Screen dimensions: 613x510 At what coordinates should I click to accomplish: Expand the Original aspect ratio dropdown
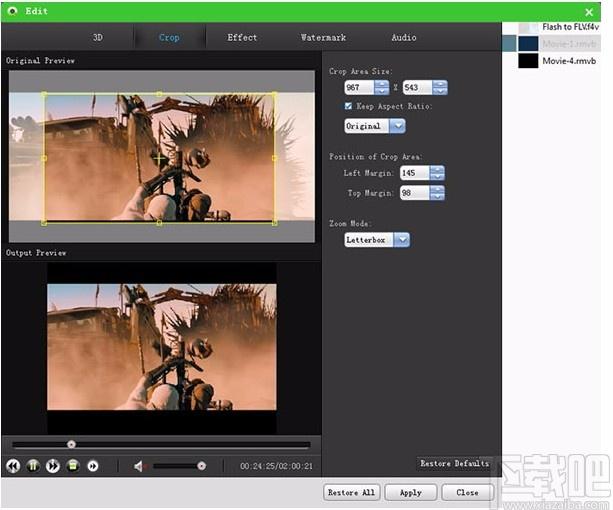pyautogui.click(x=398, y=126)
